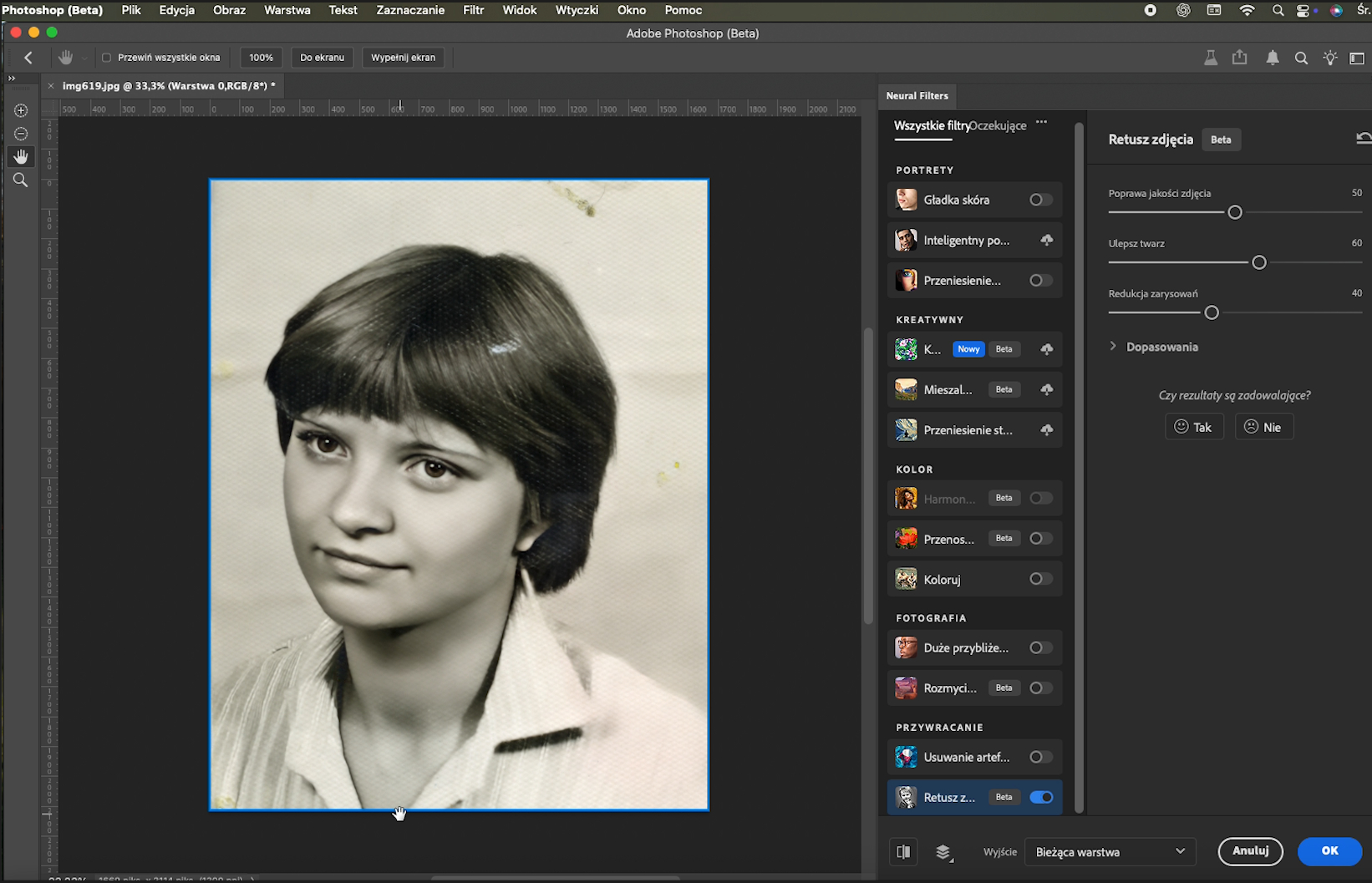Reset filter parameters with undo arrow icon
Screen dimensions: 1372x883
[x=1364, y=138]
